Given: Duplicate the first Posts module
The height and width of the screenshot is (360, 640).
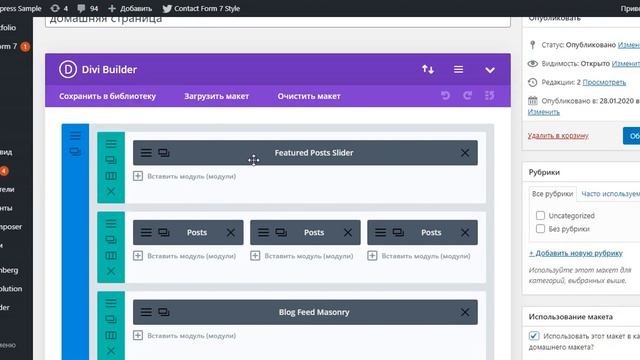Looking at the screenshot, I should pos(164,233).
